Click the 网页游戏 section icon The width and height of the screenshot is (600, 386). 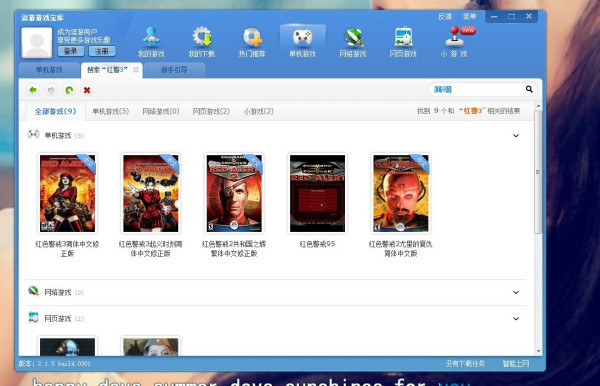[x=33, y=318]
